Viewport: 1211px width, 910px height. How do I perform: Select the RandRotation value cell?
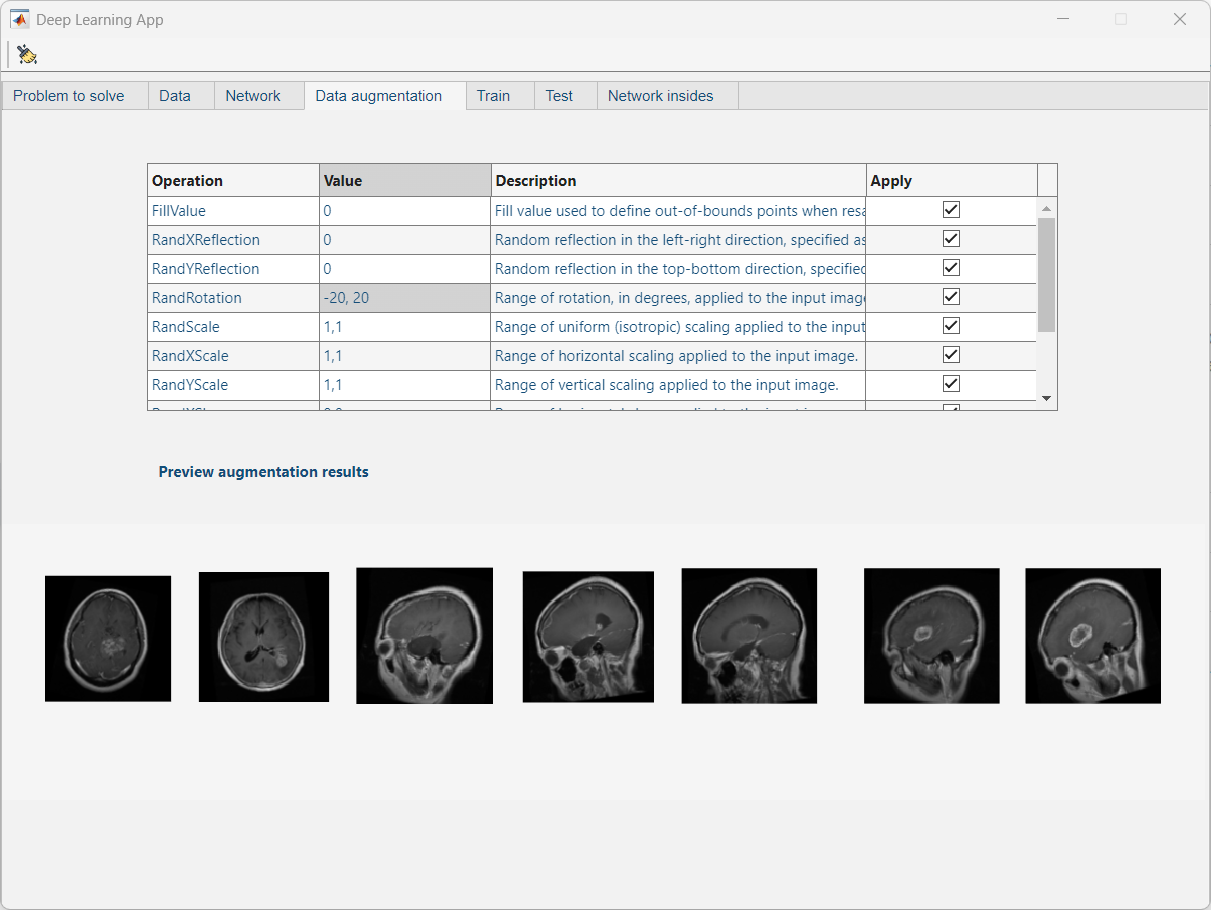pyautogui.click(x=405, y=298)
